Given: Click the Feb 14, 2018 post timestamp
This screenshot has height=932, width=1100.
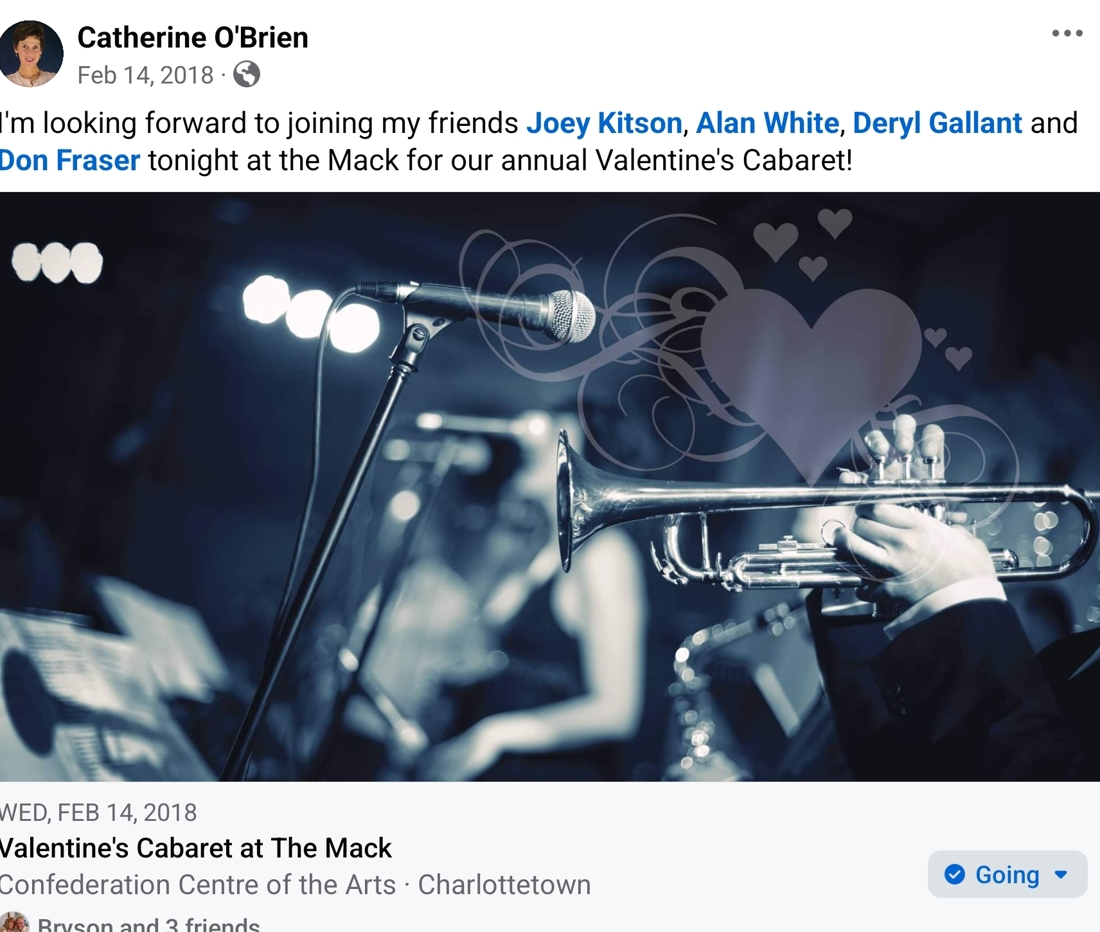Looking at the screenshot, I should coord(145,75).
